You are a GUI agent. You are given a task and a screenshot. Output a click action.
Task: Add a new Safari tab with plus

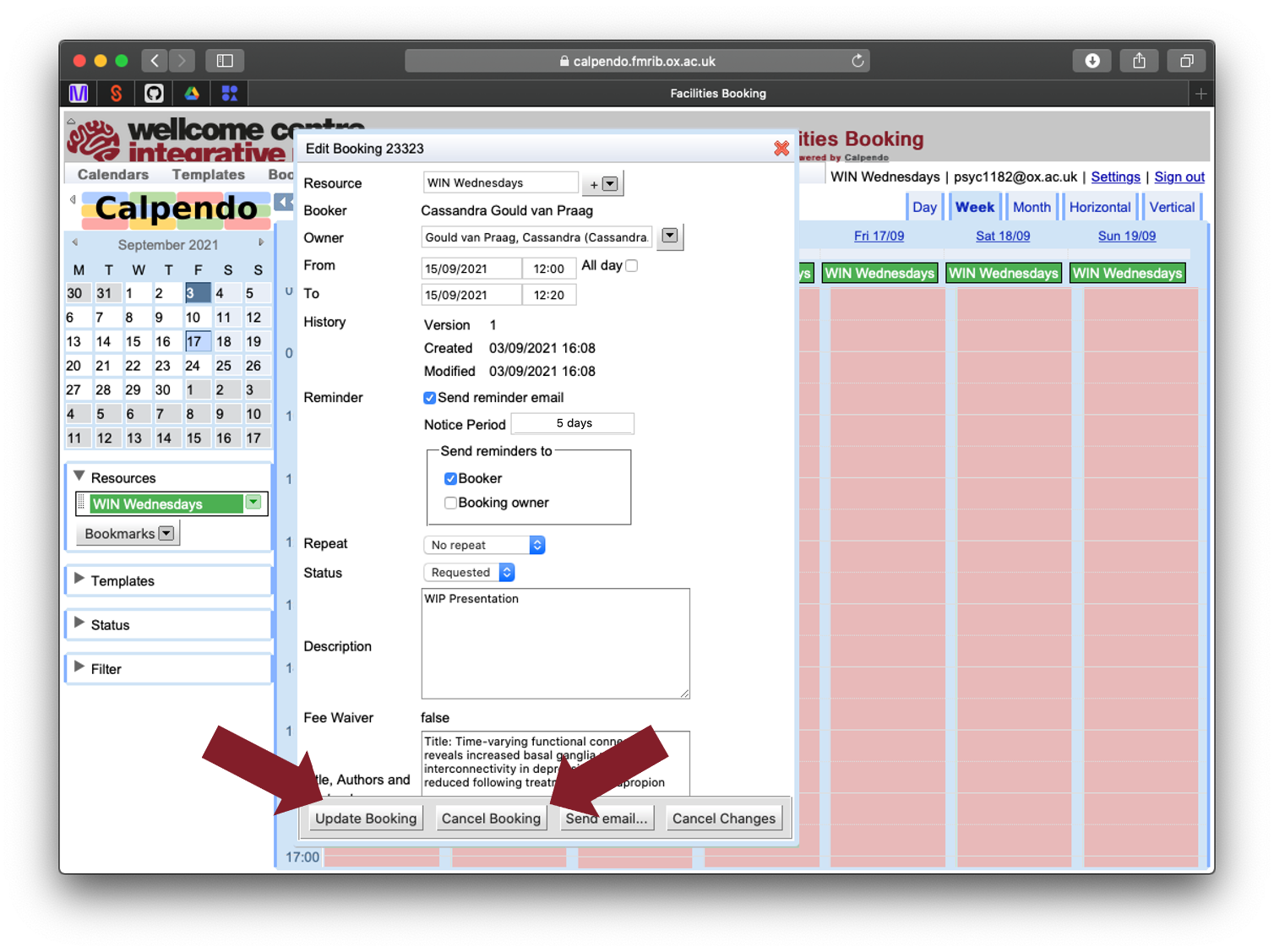pyautogui.click(x=1200, y=94)
